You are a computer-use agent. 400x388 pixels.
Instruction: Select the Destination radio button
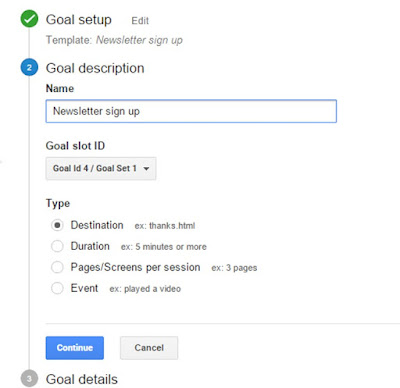57,225
